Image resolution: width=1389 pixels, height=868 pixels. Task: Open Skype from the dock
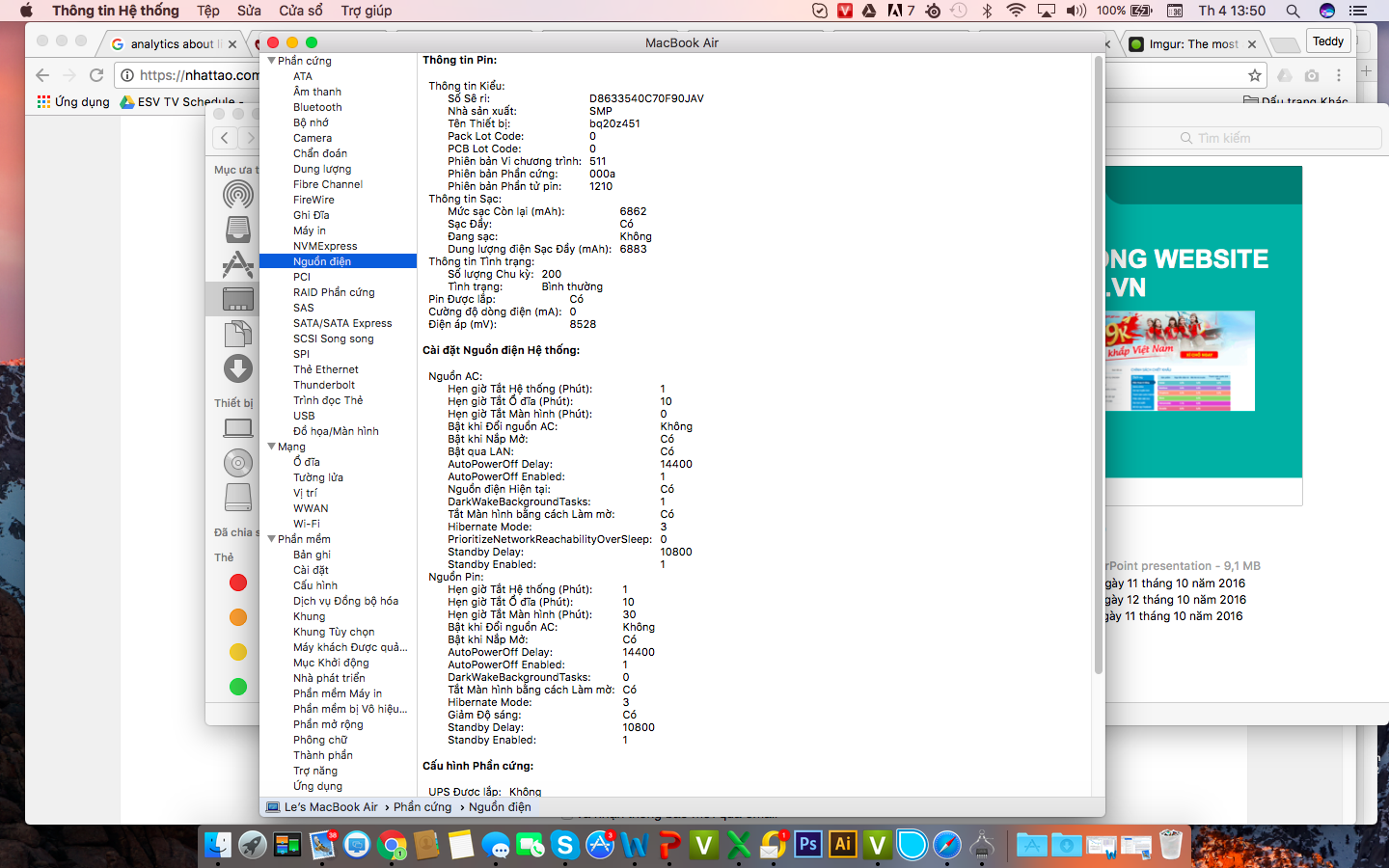tap(565, 846)
